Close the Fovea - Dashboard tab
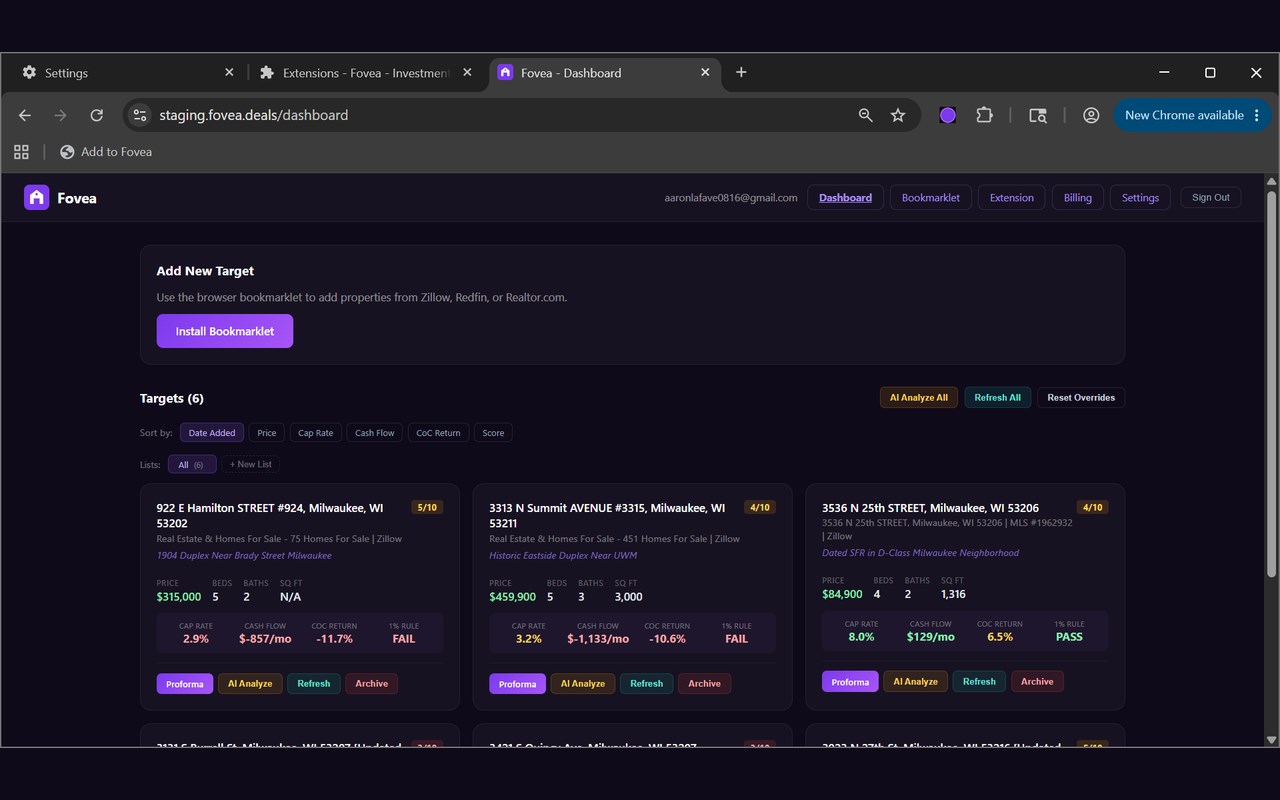Screen dimensions: 1280x800 coord(705,72)
